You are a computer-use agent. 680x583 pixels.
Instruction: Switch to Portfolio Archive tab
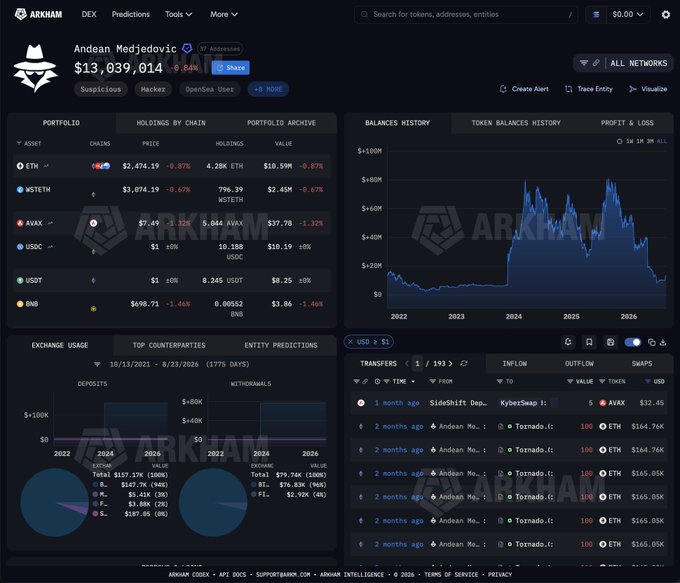pyautogui.click(x=281, y=123)
